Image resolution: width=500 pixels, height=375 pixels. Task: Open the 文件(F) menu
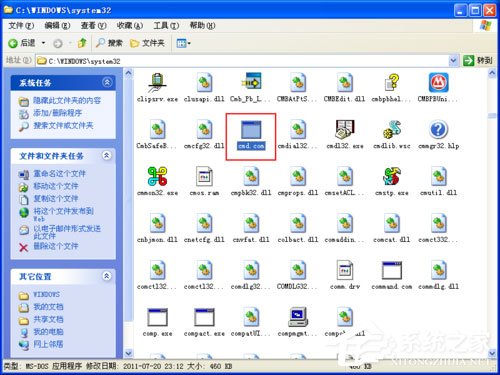pyautogui.click(x=21, y=25)
